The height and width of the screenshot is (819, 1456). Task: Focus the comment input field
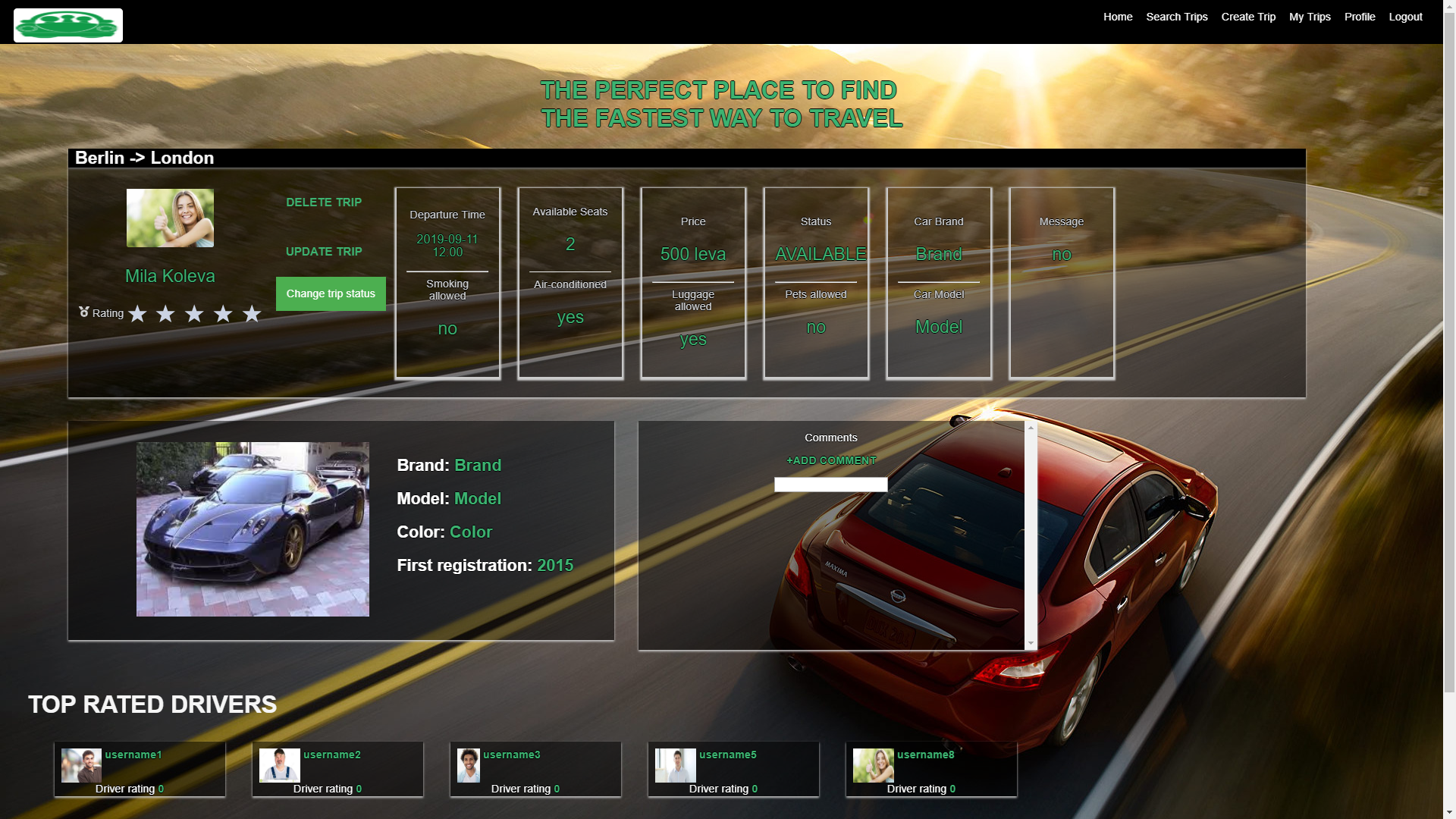(830, 485)
